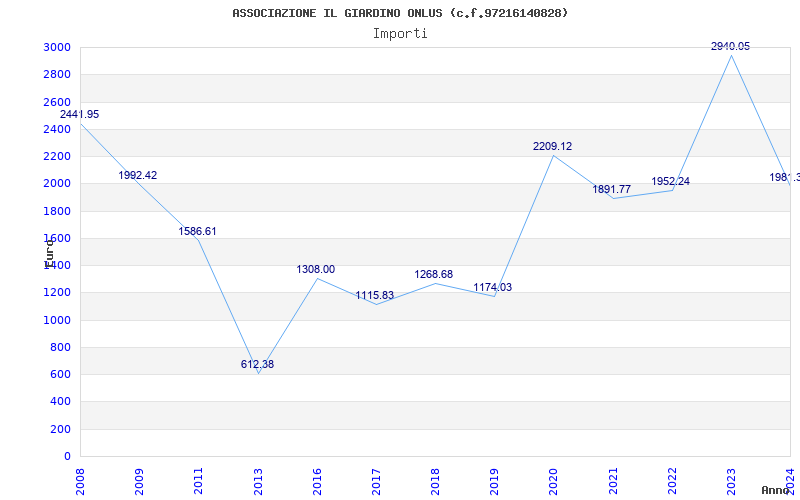
Task: Click the y-axis value 200
Action: pos(63,429)
